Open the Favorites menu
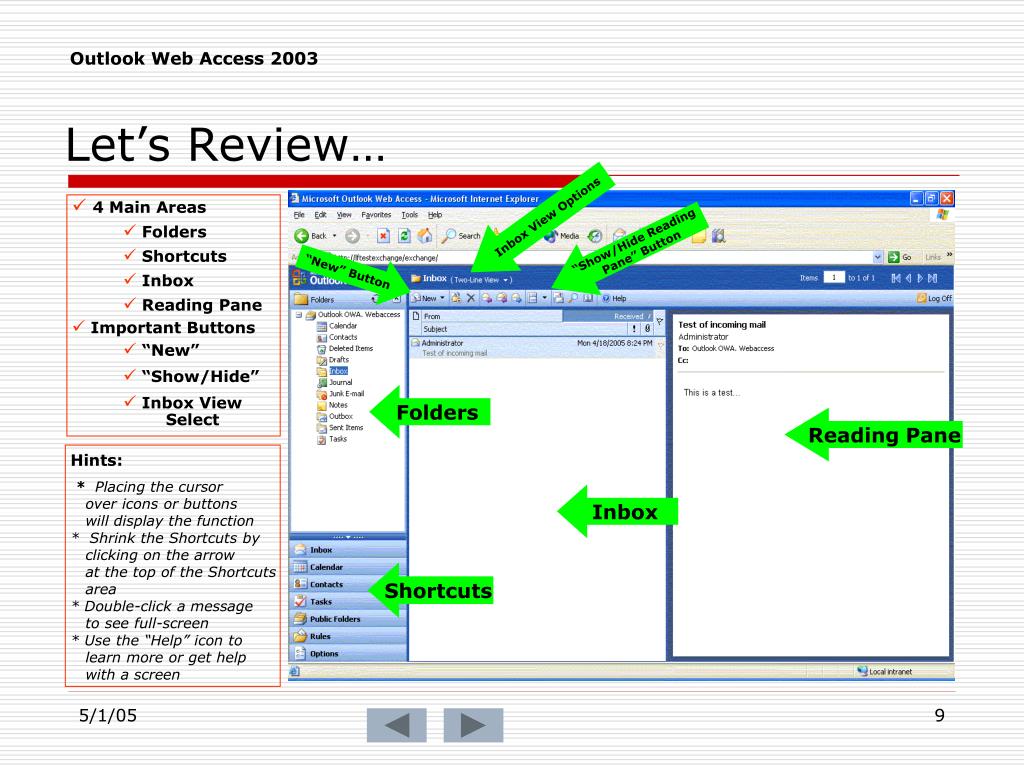1024x768 pixels. [376, 215]
